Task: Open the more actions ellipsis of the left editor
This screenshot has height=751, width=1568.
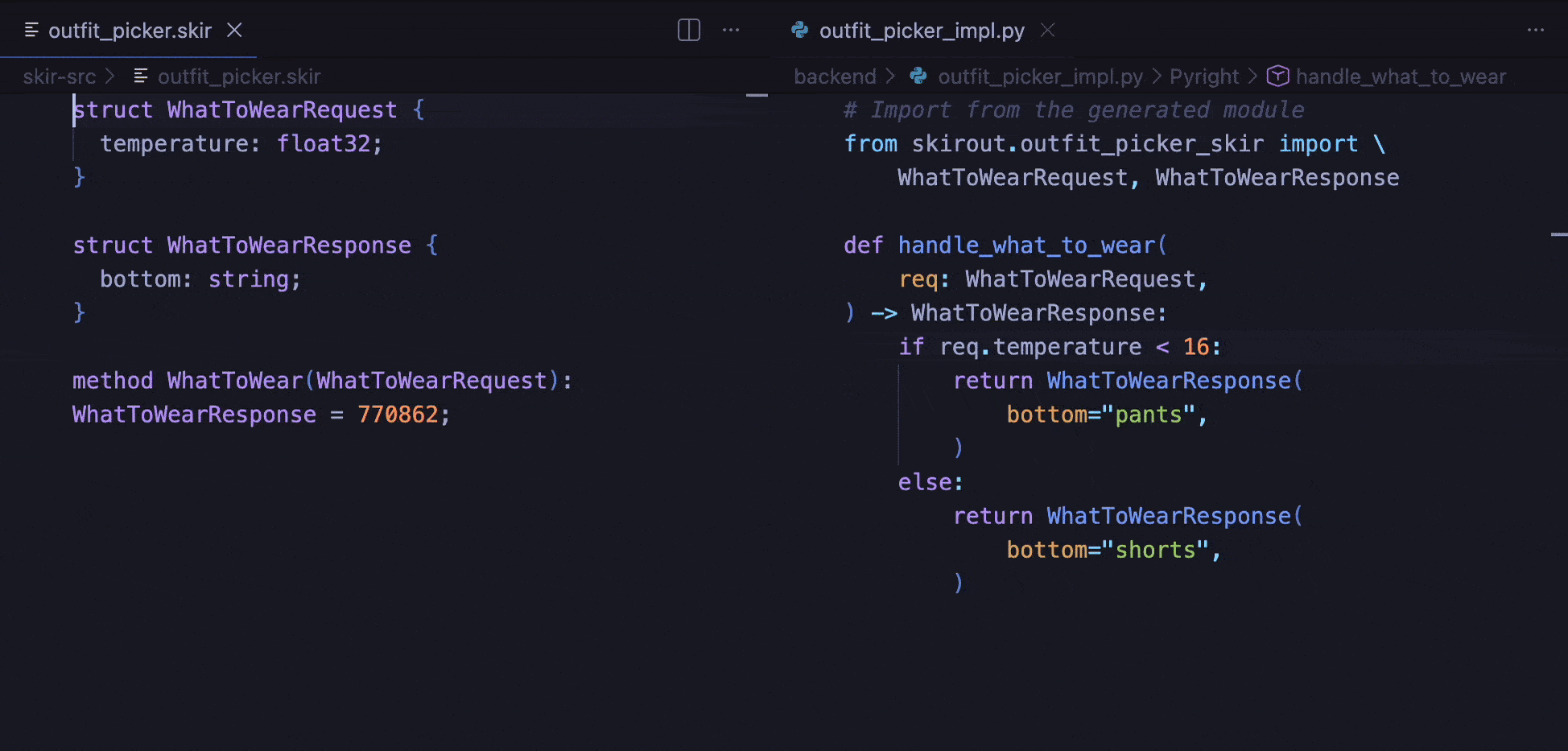Action: click(731, 30)
